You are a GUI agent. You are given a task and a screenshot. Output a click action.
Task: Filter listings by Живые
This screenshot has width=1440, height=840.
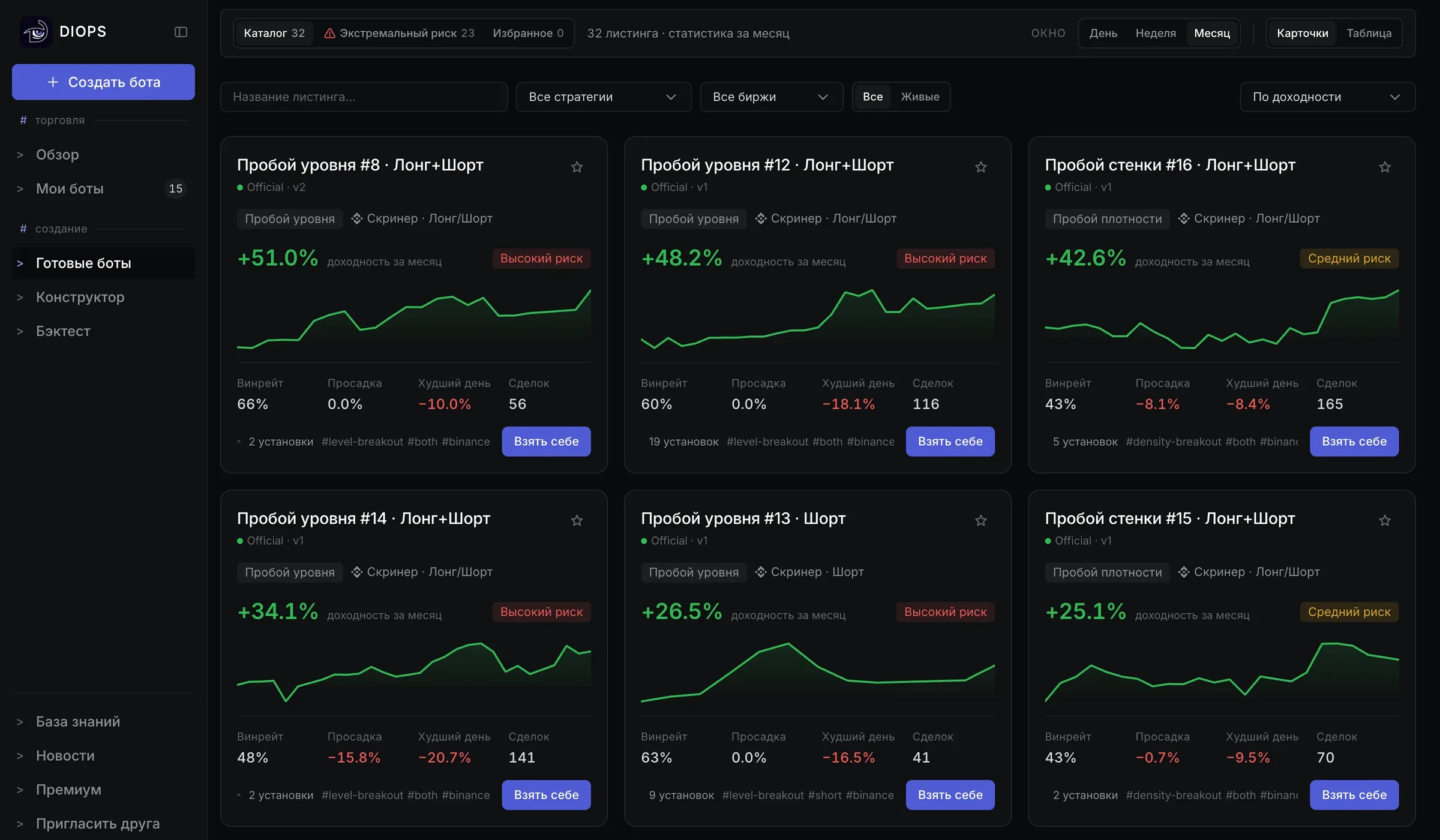click(920, 97)
